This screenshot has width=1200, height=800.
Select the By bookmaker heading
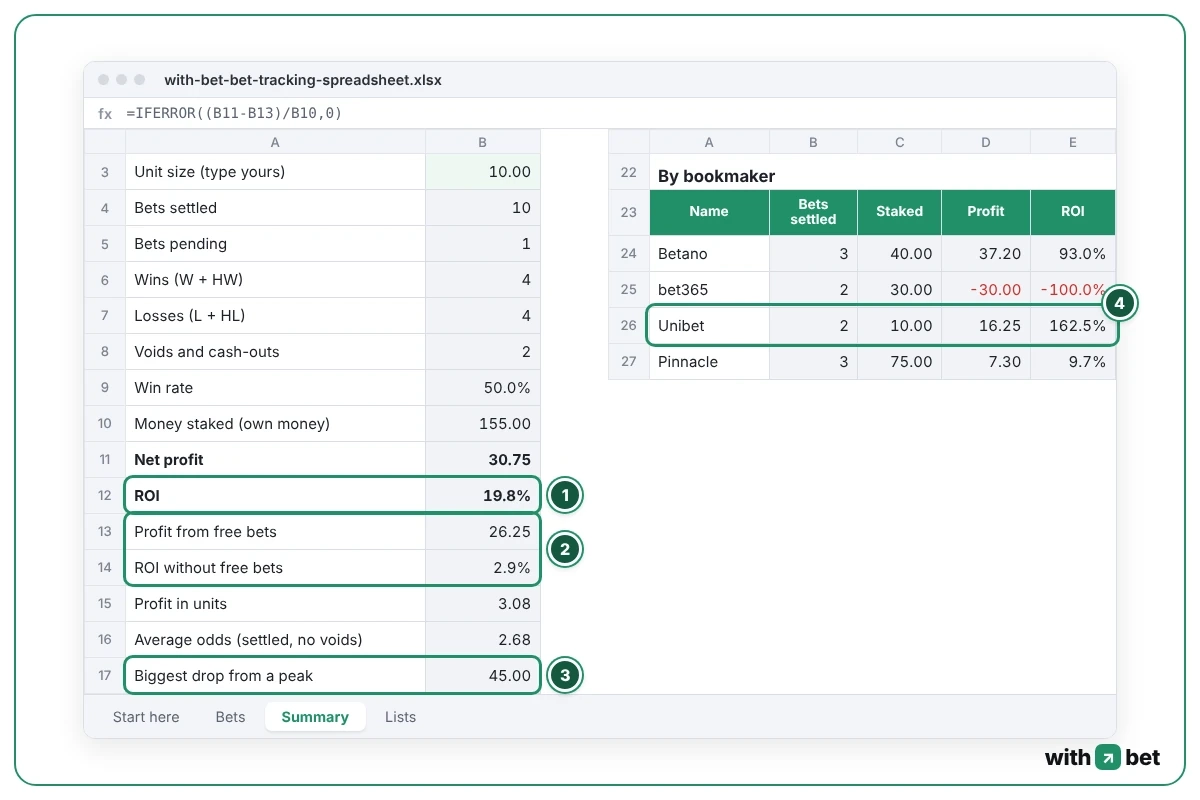pos(716,176)
